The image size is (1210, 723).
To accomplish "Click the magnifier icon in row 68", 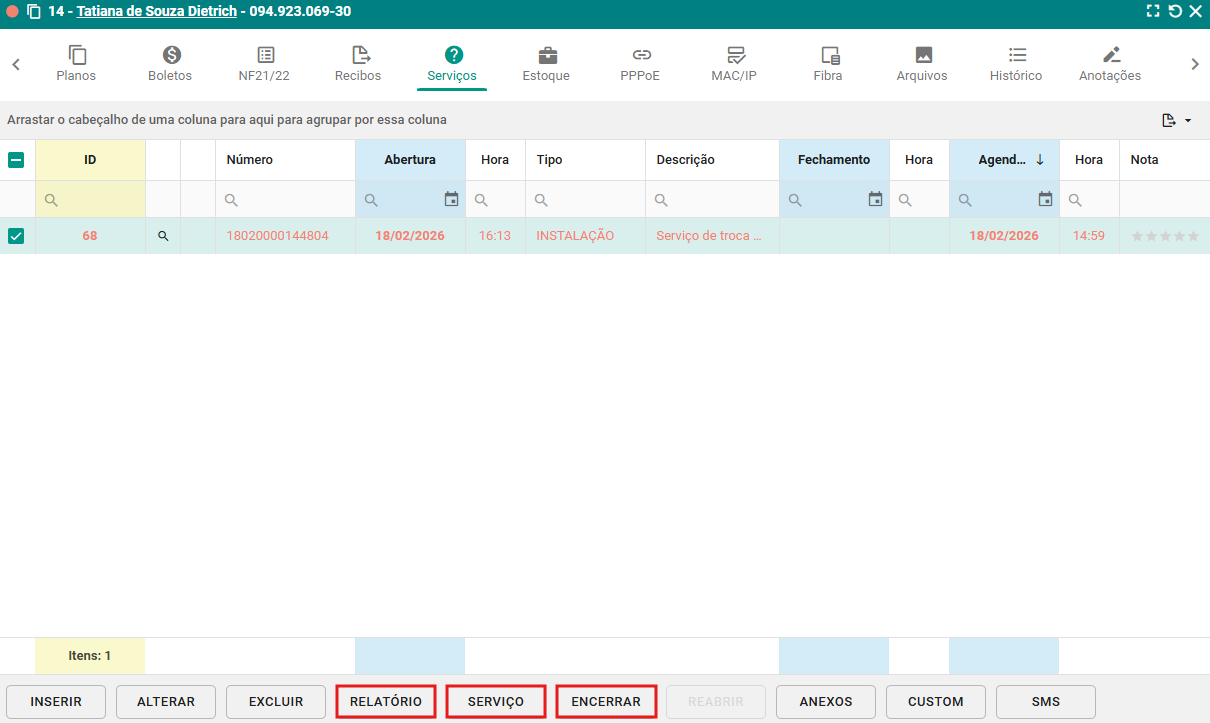I will point(163,237).
